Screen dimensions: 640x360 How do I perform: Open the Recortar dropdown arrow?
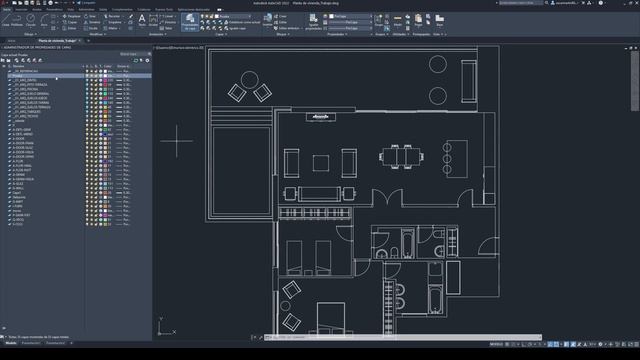click(x=123, y=16)
